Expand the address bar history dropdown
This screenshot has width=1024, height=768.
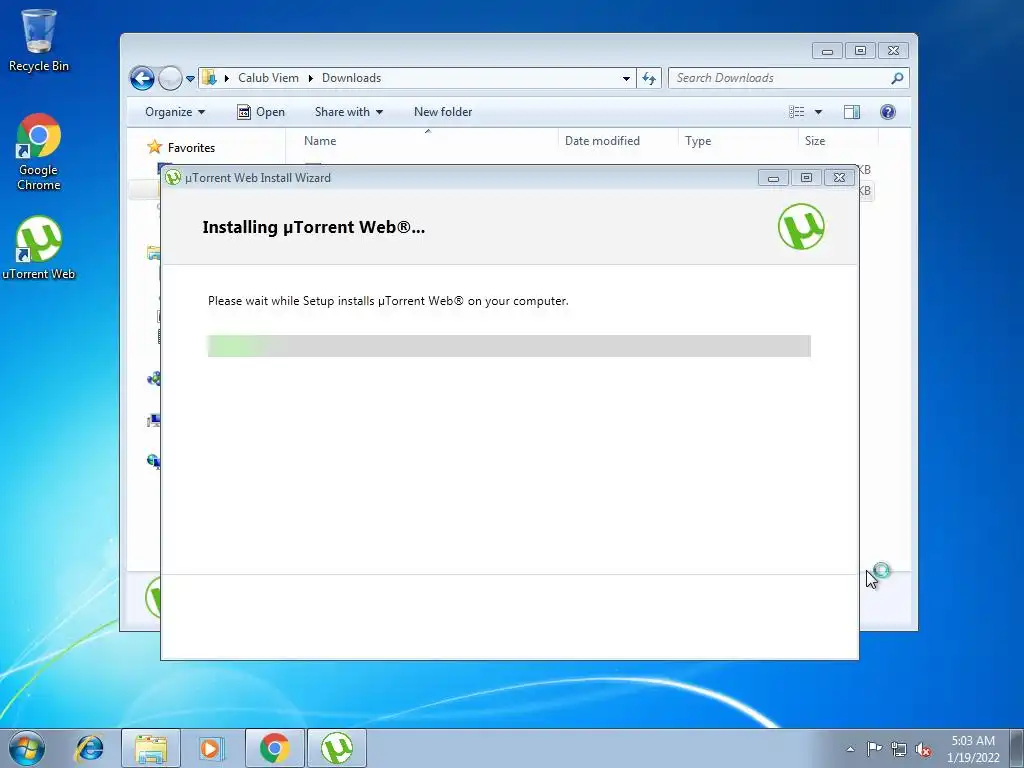point(626,78)
